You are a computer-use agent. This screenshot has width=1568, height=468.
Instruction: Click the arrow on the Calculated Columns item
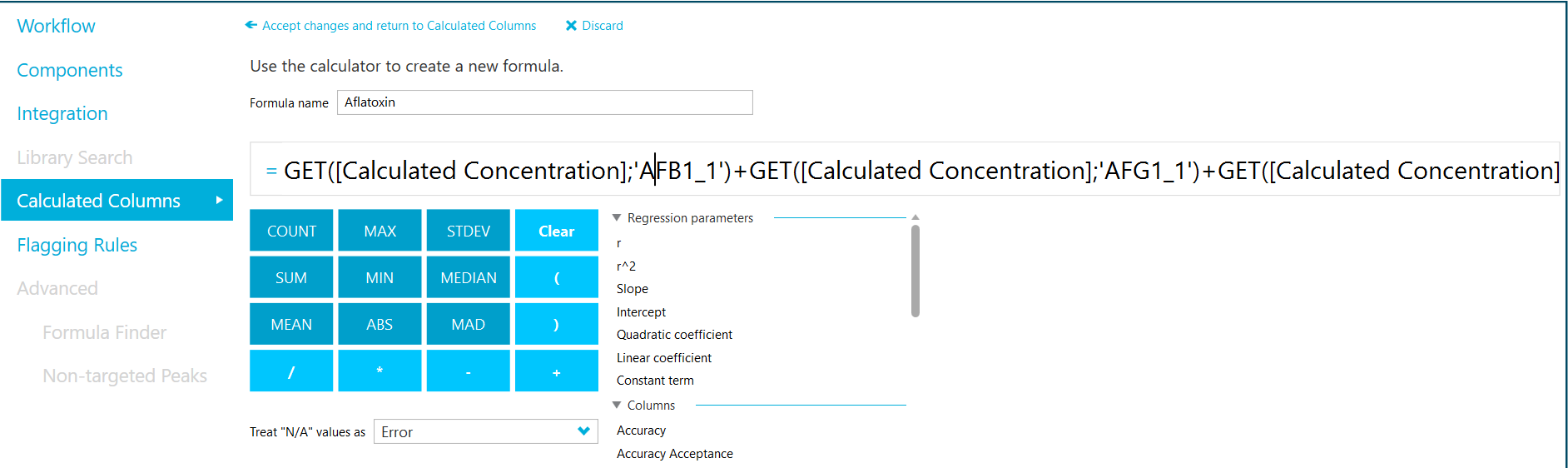click(x=219, y=200)
